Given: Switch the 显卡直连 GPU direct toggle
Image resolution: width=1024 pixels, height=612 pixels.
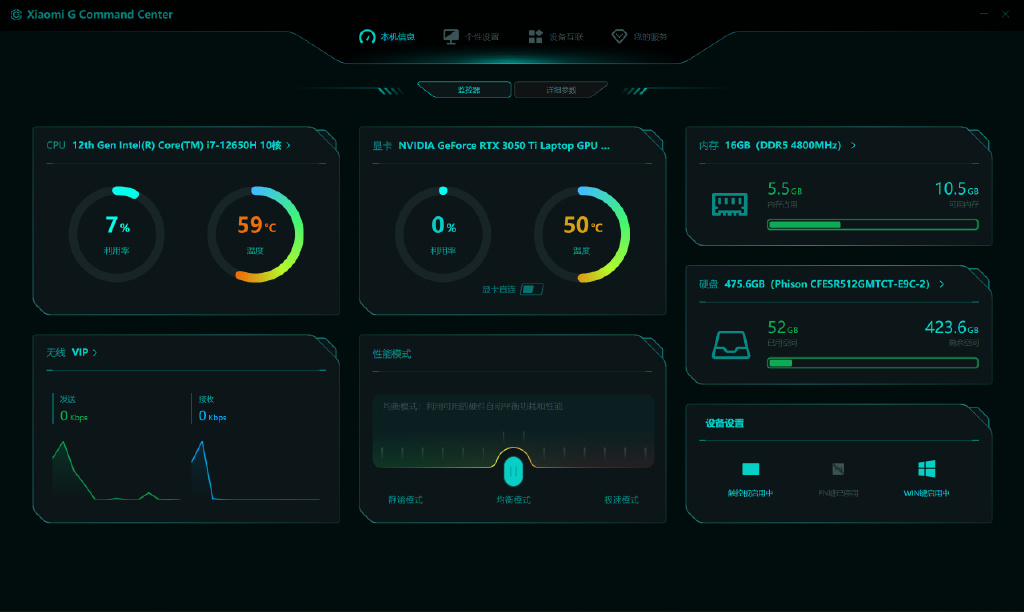Looking at the screenshot, I should pyautogui.click(x=532, y=289).
